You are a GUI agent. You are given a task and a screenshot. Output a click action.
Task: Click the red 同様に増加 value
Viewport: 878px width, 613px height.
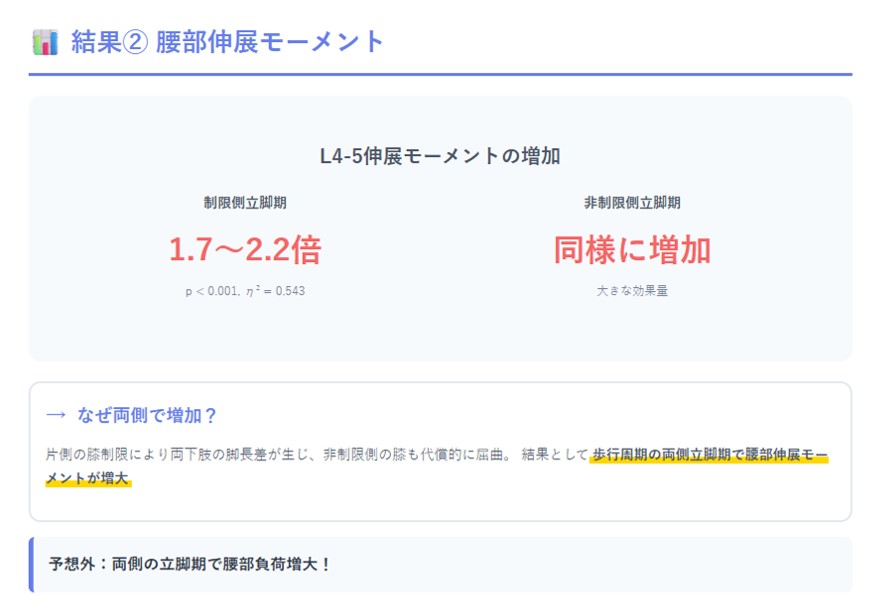click(632, 250)
